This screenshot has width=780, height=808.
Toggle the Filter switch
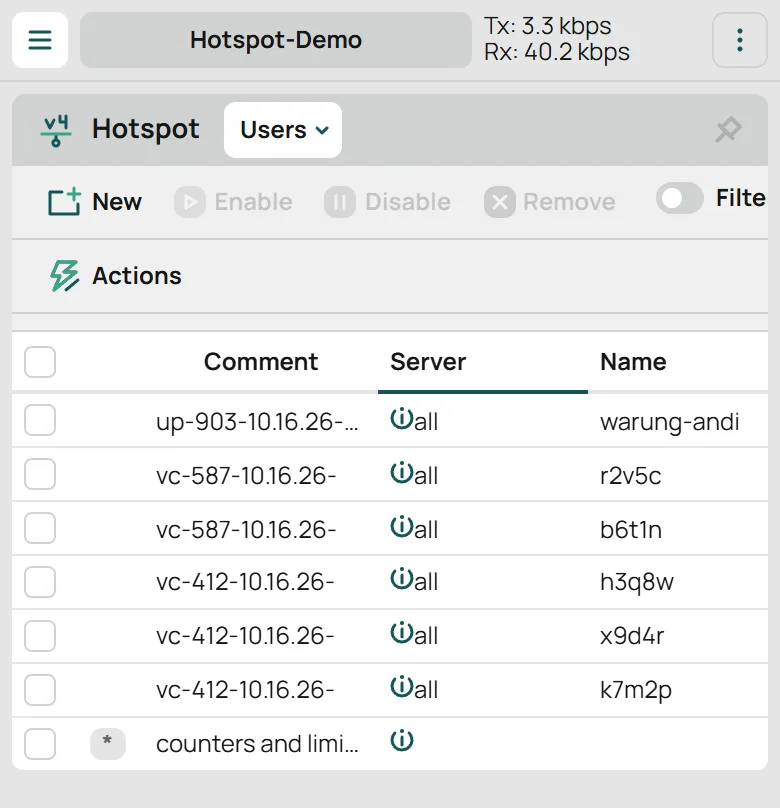click(680, 198)
